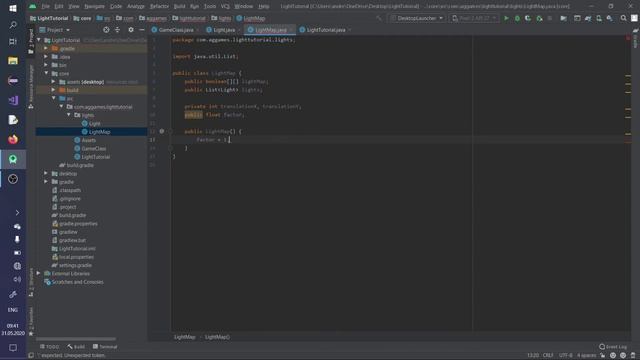Open the SDK Manager icon
640x360 pixels.
point(609,18)
